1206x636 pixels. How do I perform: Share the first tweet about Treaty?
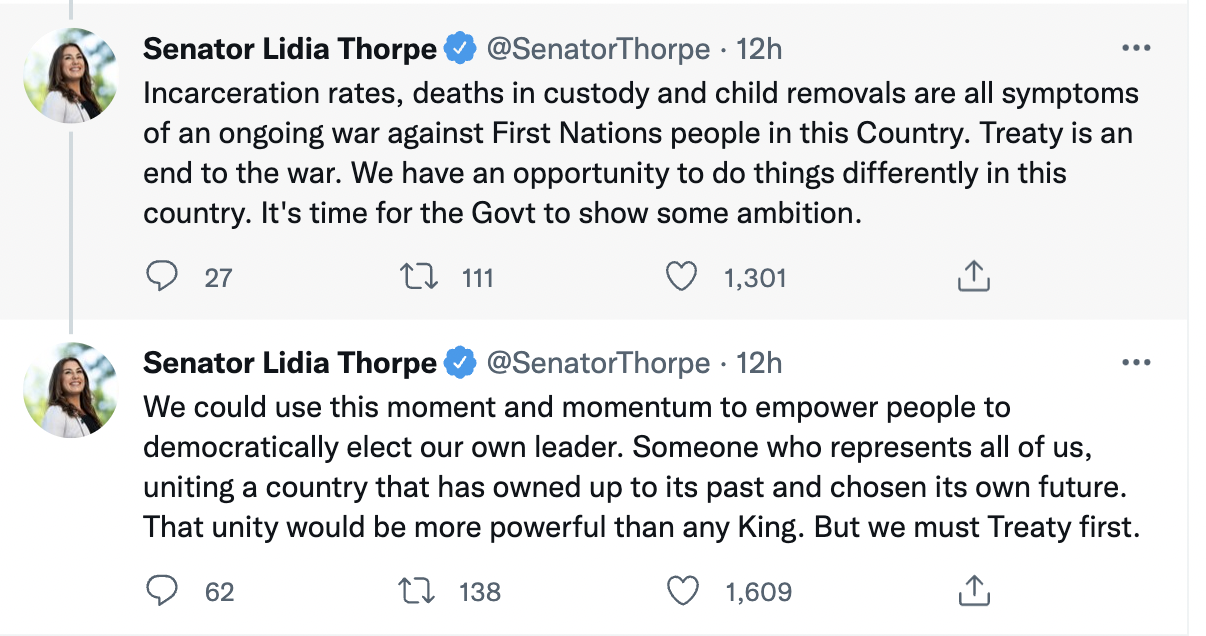point(973,276)
